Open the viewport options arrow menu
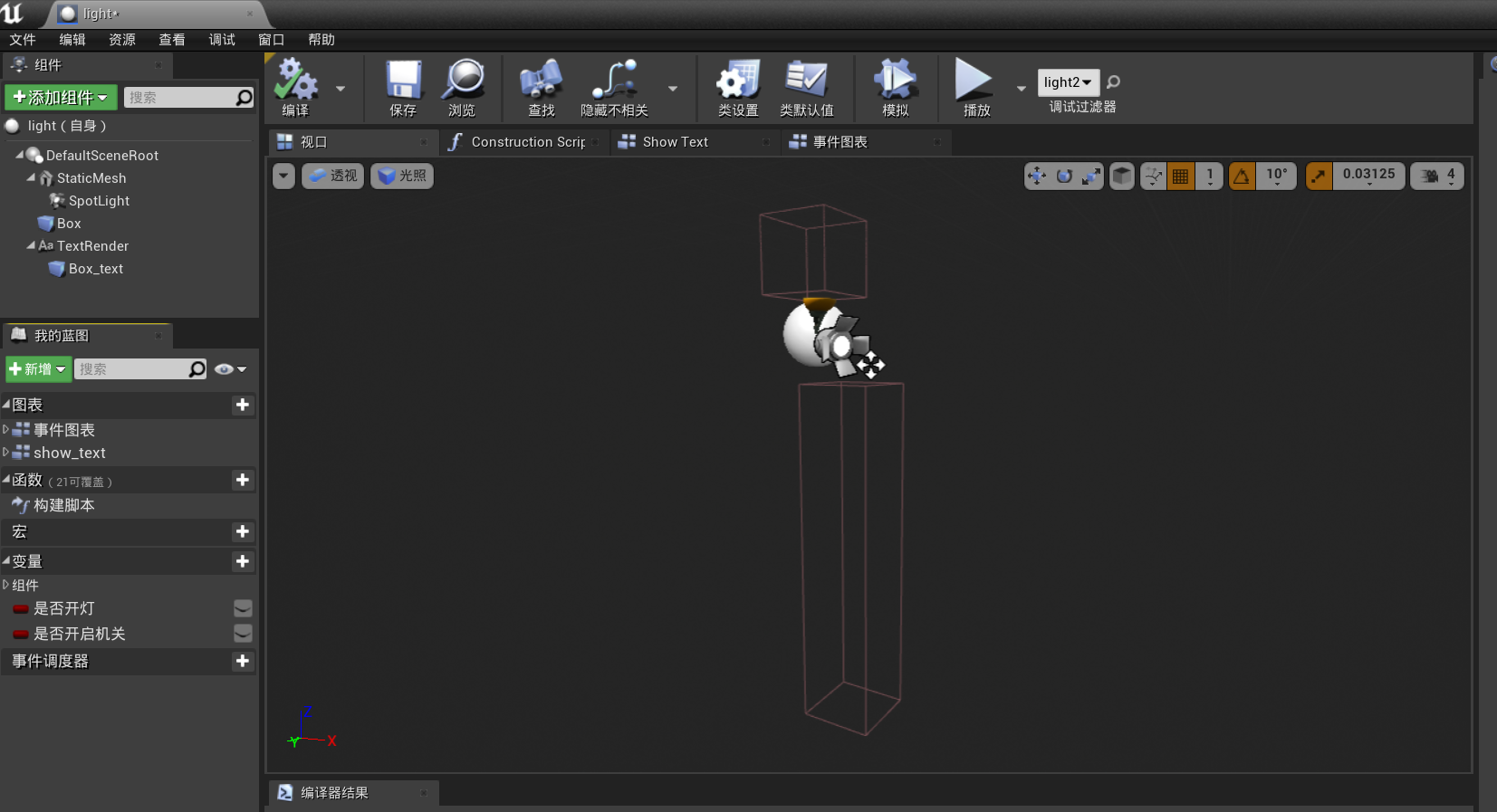 (283, 176)
